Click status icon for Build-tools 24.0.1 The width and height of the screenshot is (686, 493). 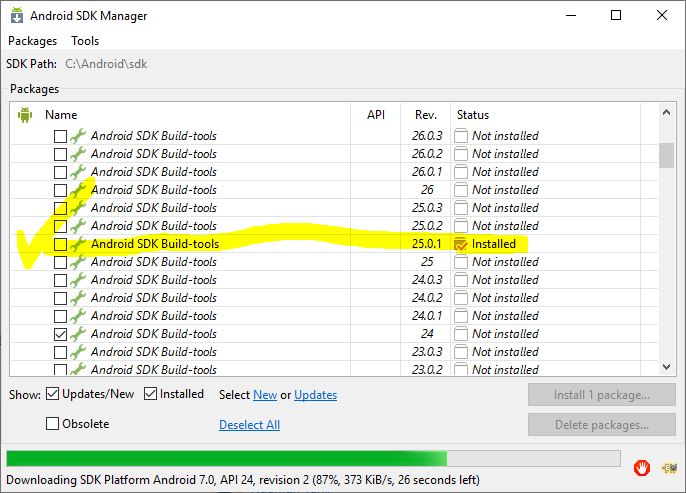pos(460,316)
